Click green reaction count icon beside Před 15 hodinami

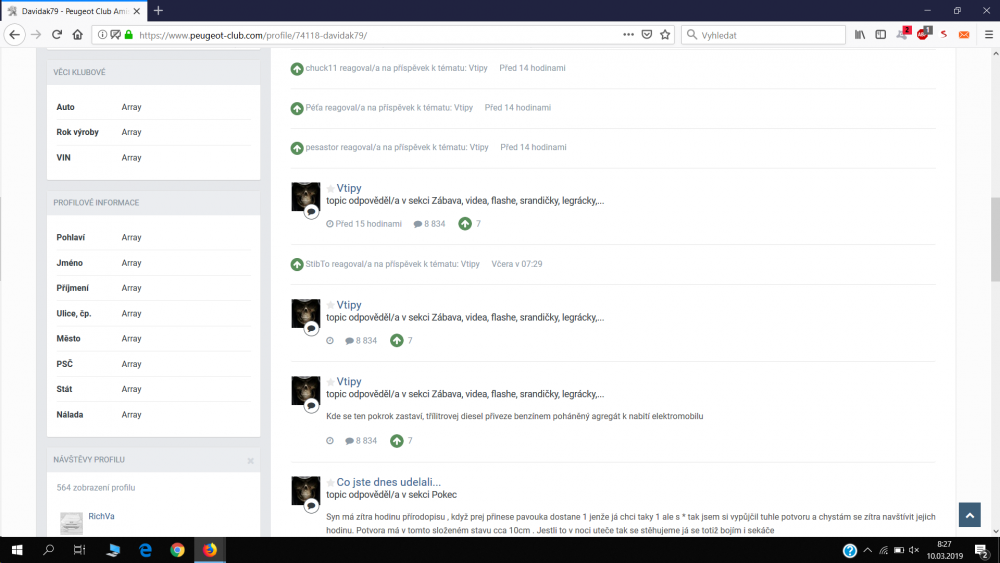pos(465,224)
